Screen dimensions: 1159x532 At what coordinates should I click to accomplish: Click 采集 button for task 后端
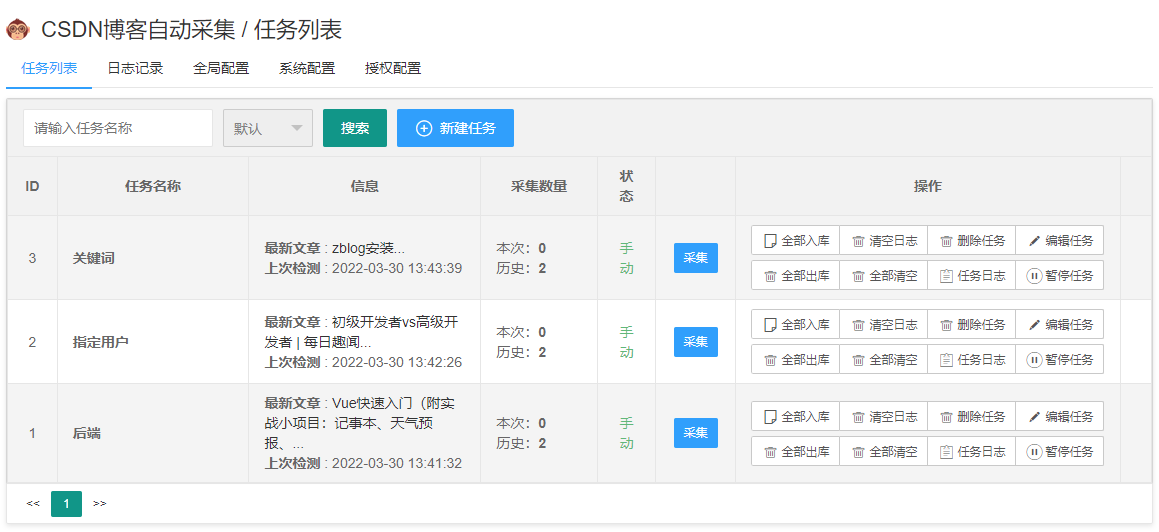(x=696, y=433)
